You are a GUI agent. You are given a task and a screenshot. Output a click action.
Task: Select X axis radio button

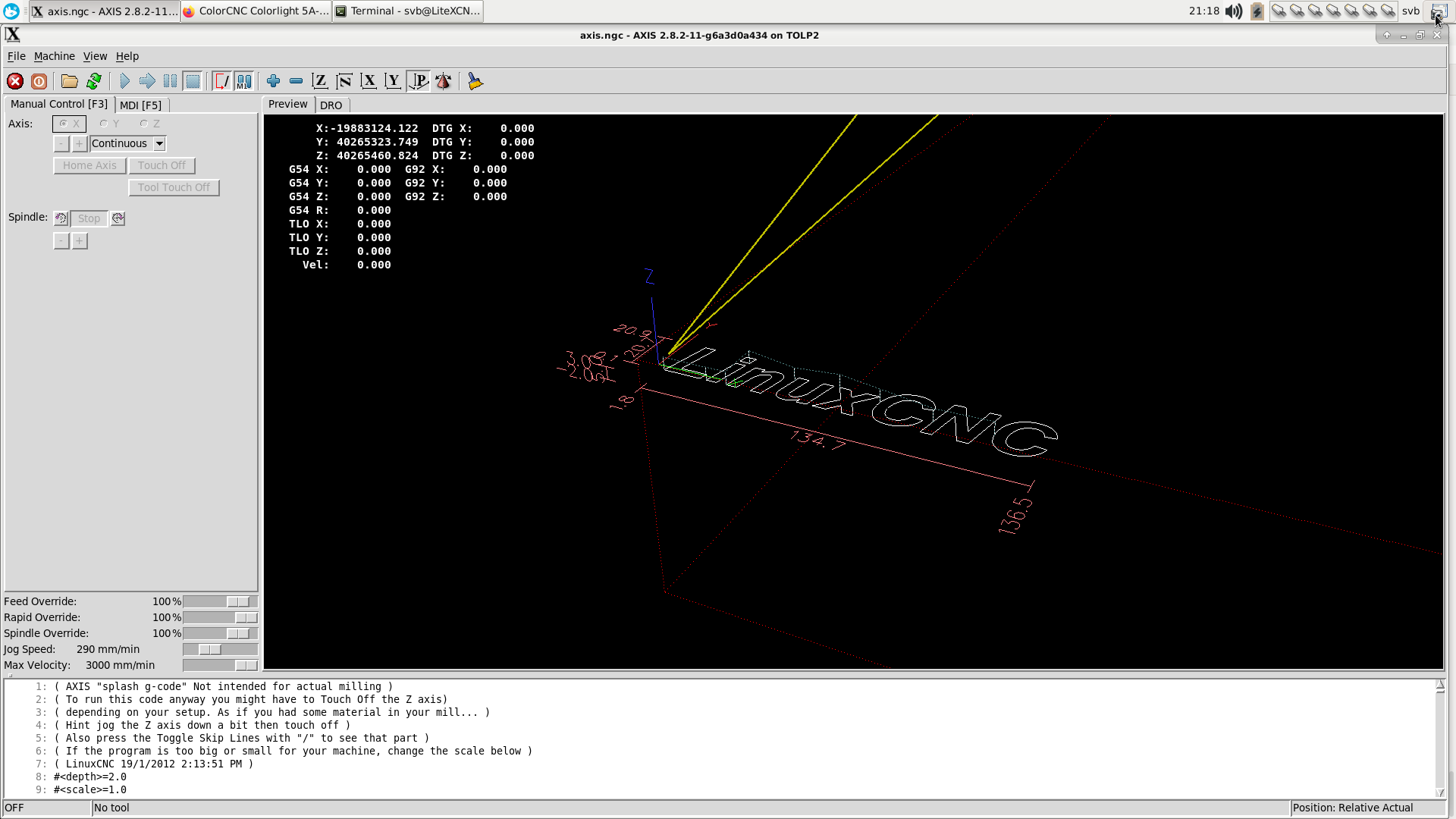click(69, 124)
